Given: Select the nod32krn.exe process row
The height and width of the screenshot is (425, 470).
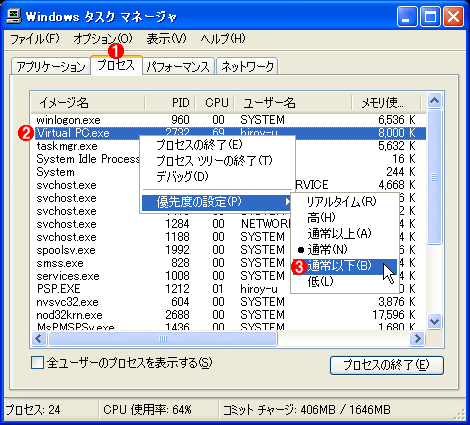Looking at the screenshot, I should coord(230,315).
